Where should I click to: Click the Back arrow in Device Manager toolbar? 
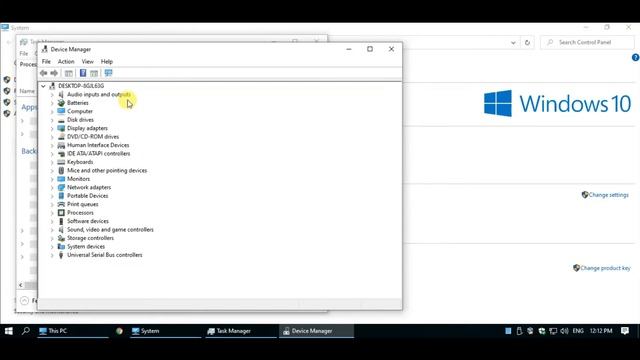44,73
